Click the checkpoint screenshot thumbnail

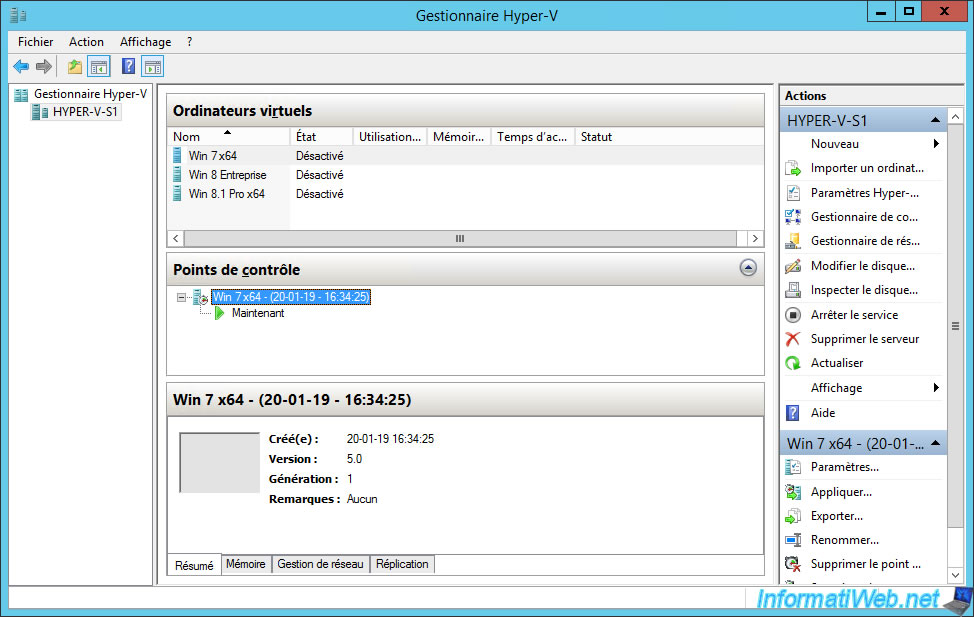click(x=219, y=463)
